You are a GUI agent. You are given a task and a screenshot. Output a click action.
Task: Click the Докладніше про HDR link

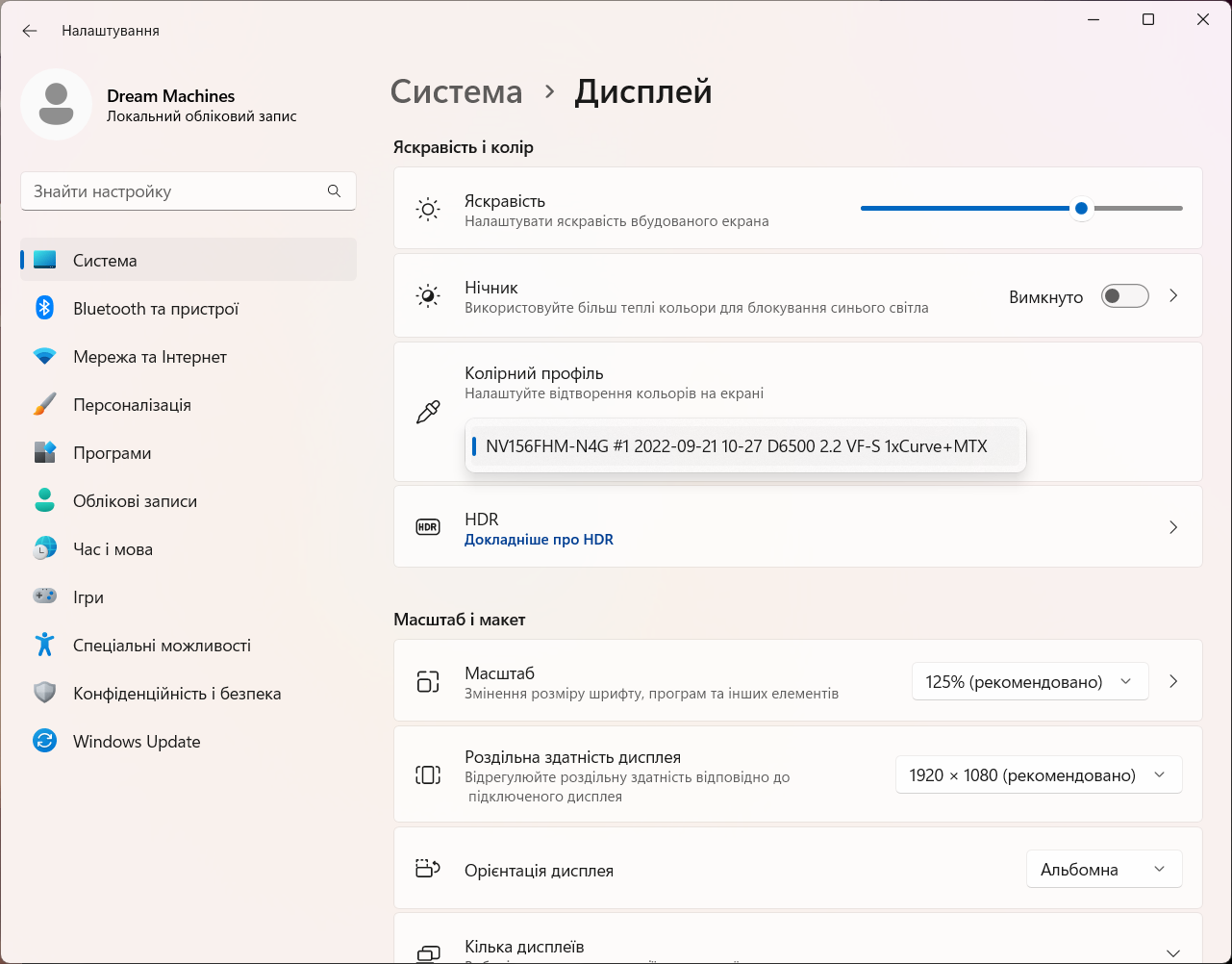tap(539, 540)
